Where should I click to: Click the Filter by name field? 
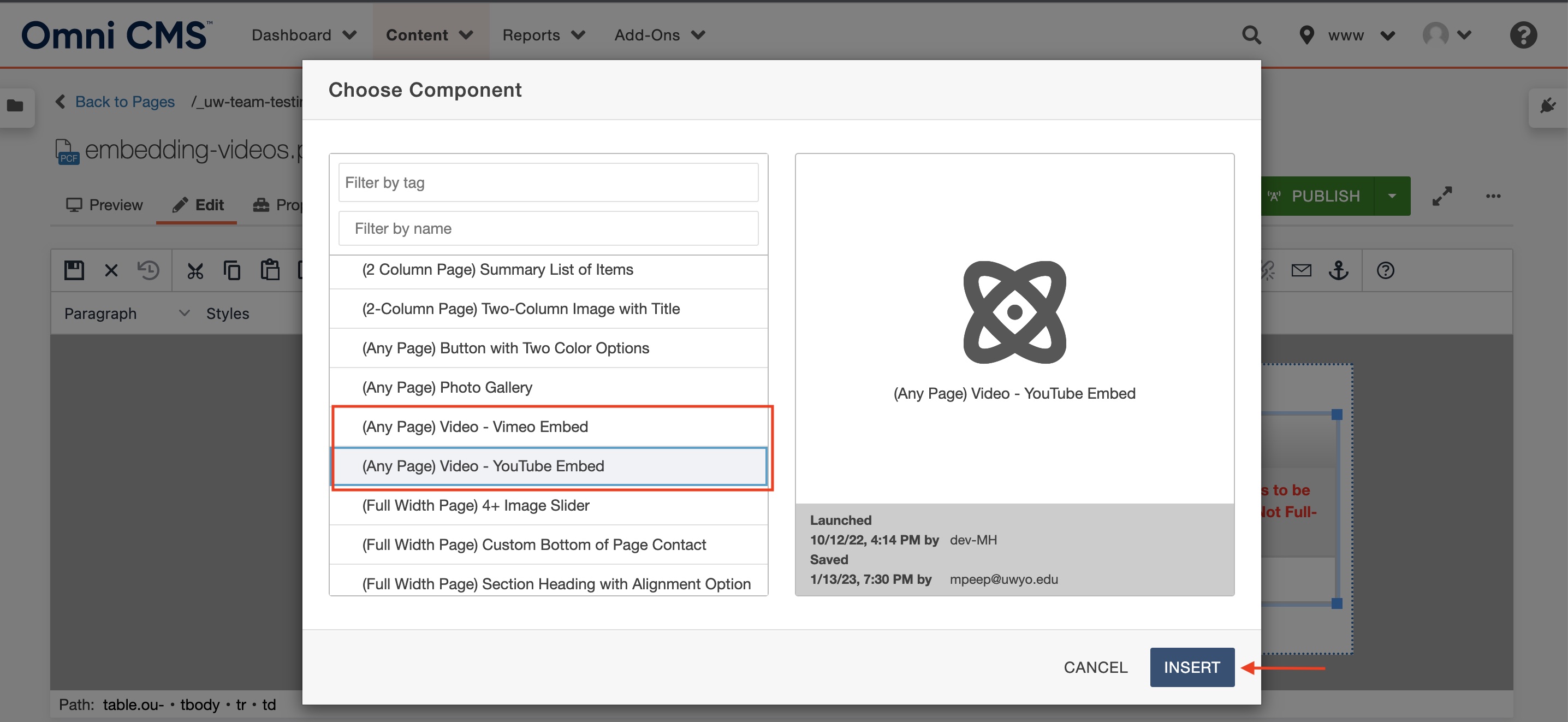click(x=548, y=228)
